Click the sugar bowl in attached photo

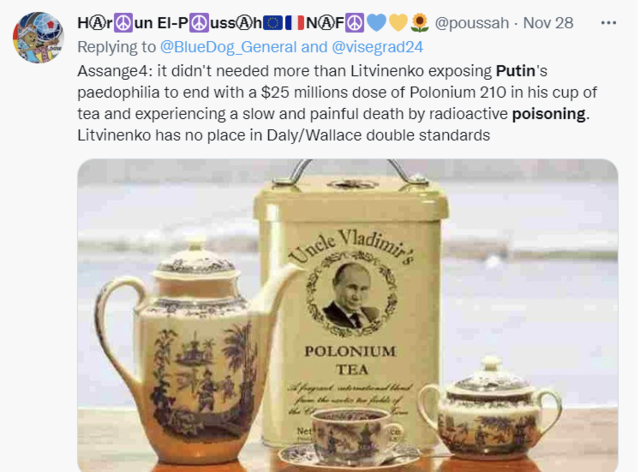click(490, 408)
